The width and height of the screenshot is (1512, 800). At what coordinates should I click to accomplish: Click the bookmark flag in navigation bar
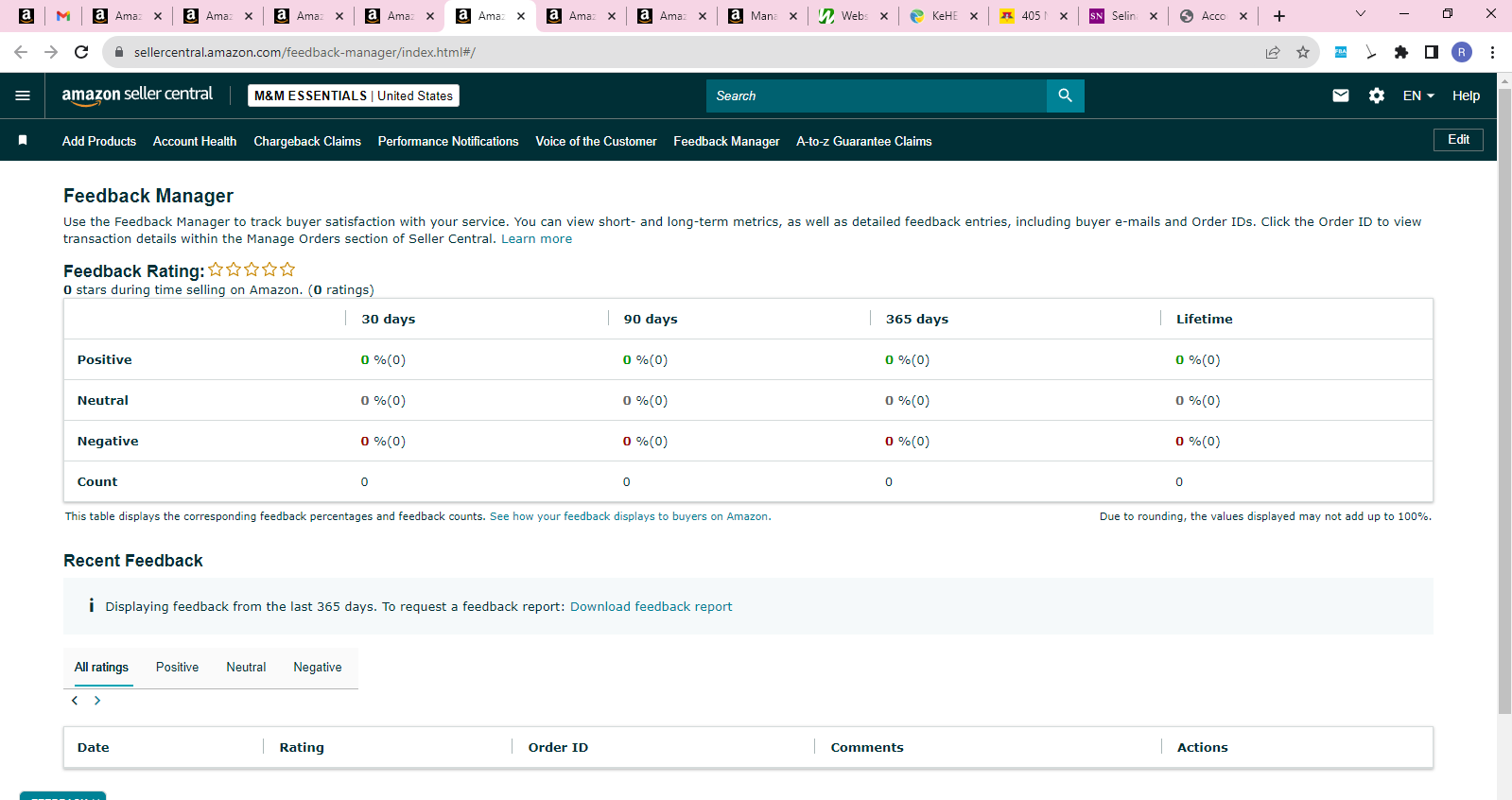(x=23, y=141)
